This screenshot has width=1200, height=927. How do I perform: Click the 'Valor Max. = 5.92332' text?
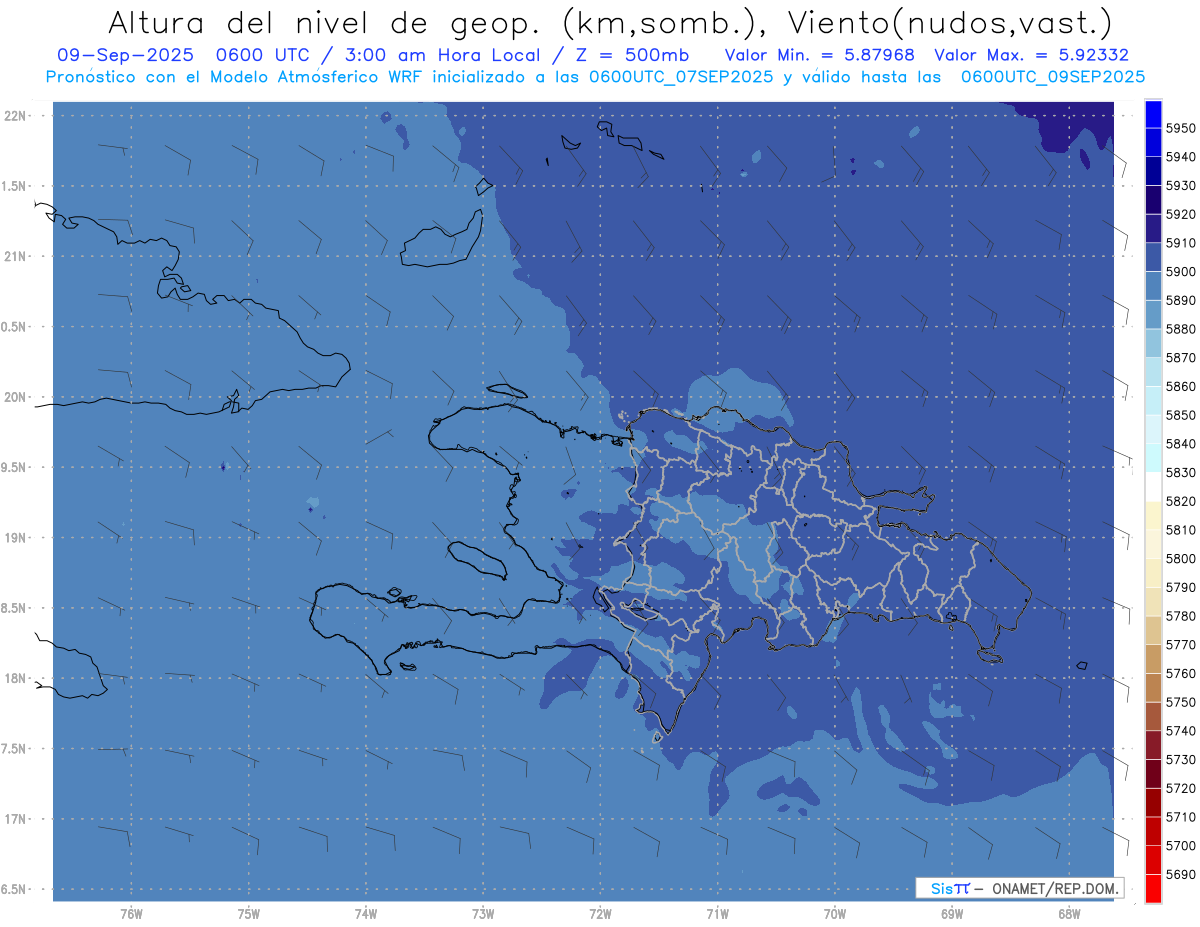point(1031,55)
